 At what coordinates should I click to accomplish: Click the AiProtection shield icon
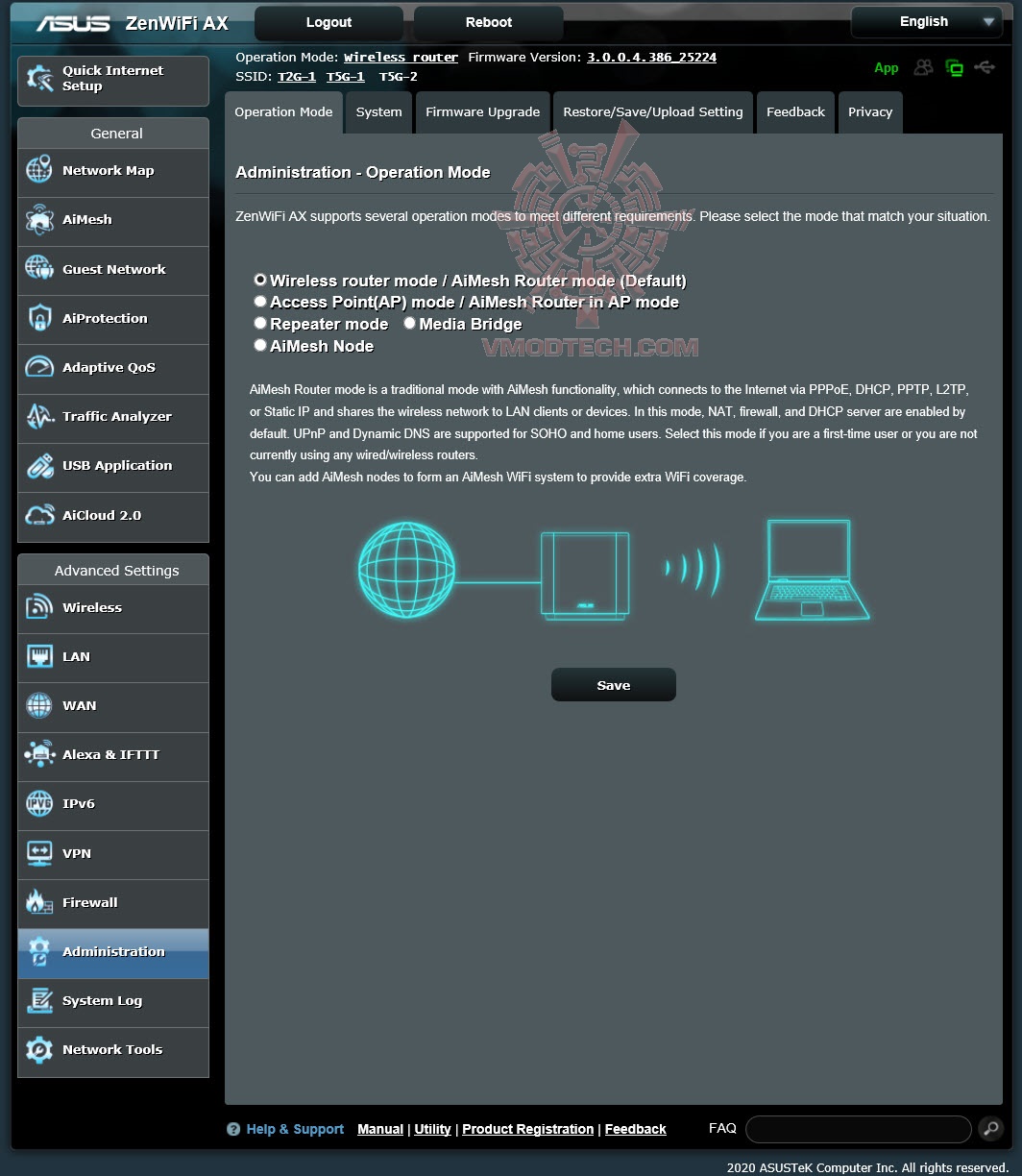[x=39, y=318]
